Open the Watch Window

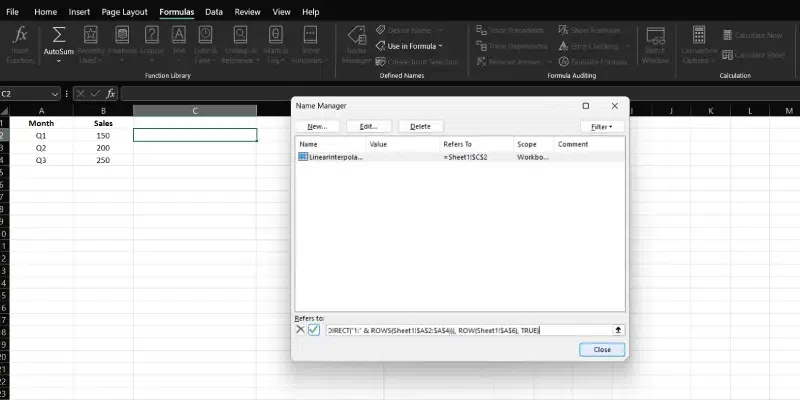(x=656, y=45)
